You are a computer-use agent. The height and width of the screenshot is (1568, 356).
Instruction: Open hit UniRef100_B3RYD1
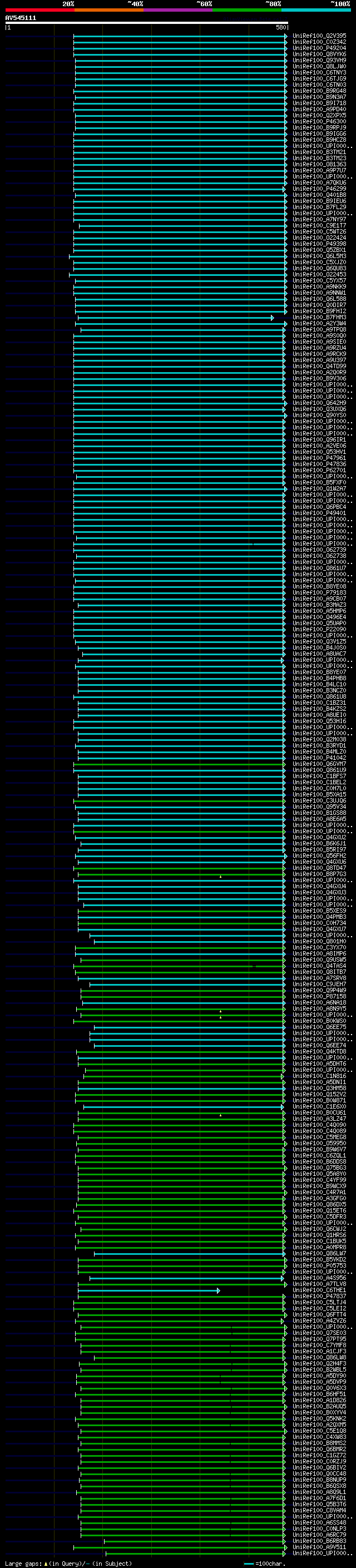pos(319,746)
